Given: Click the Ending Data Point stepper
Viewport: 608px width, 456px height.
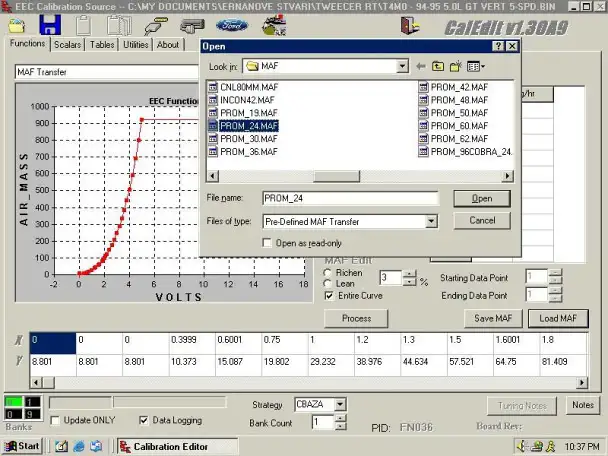Looking at the screenshot, I should tap(555, 295).
